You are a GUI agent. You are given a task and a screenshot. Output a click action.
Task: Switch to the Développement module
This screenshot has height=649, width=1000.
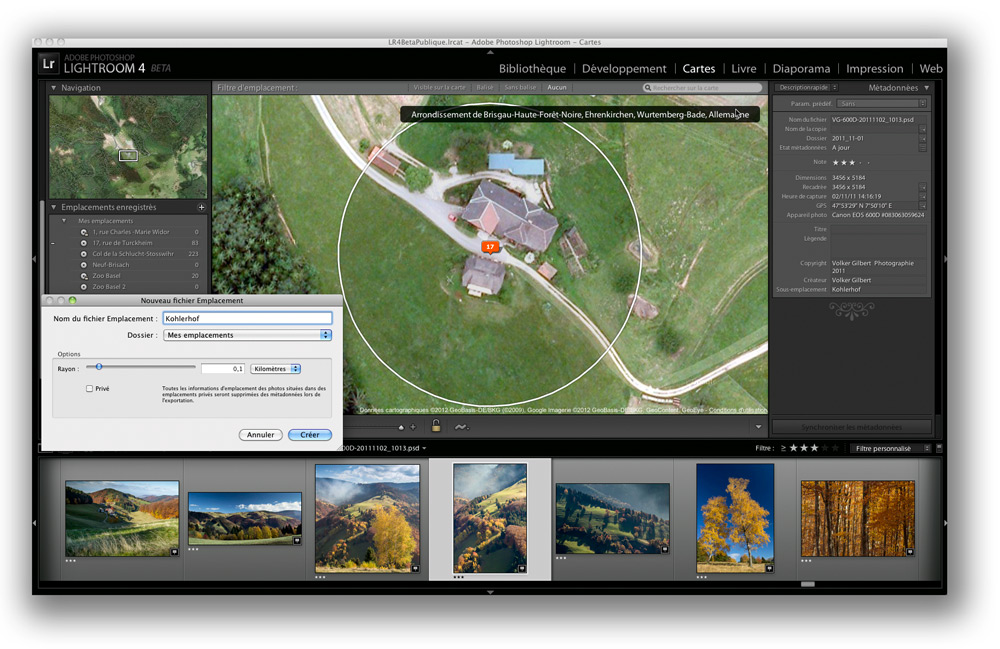pos(624,69)
